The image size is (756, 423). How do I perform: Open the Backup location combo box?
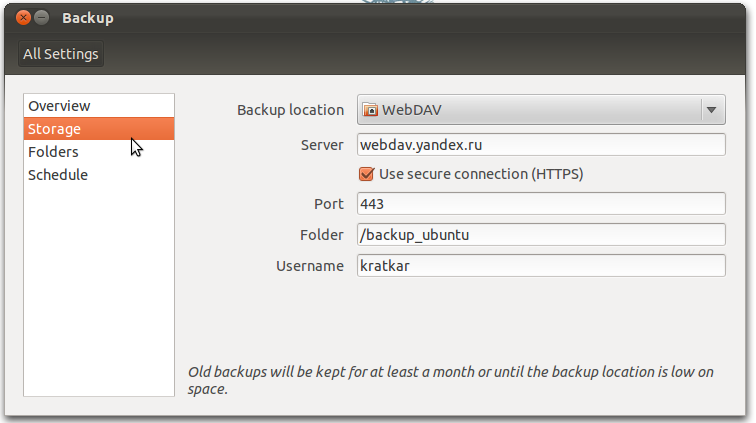[x=529, y=110]
